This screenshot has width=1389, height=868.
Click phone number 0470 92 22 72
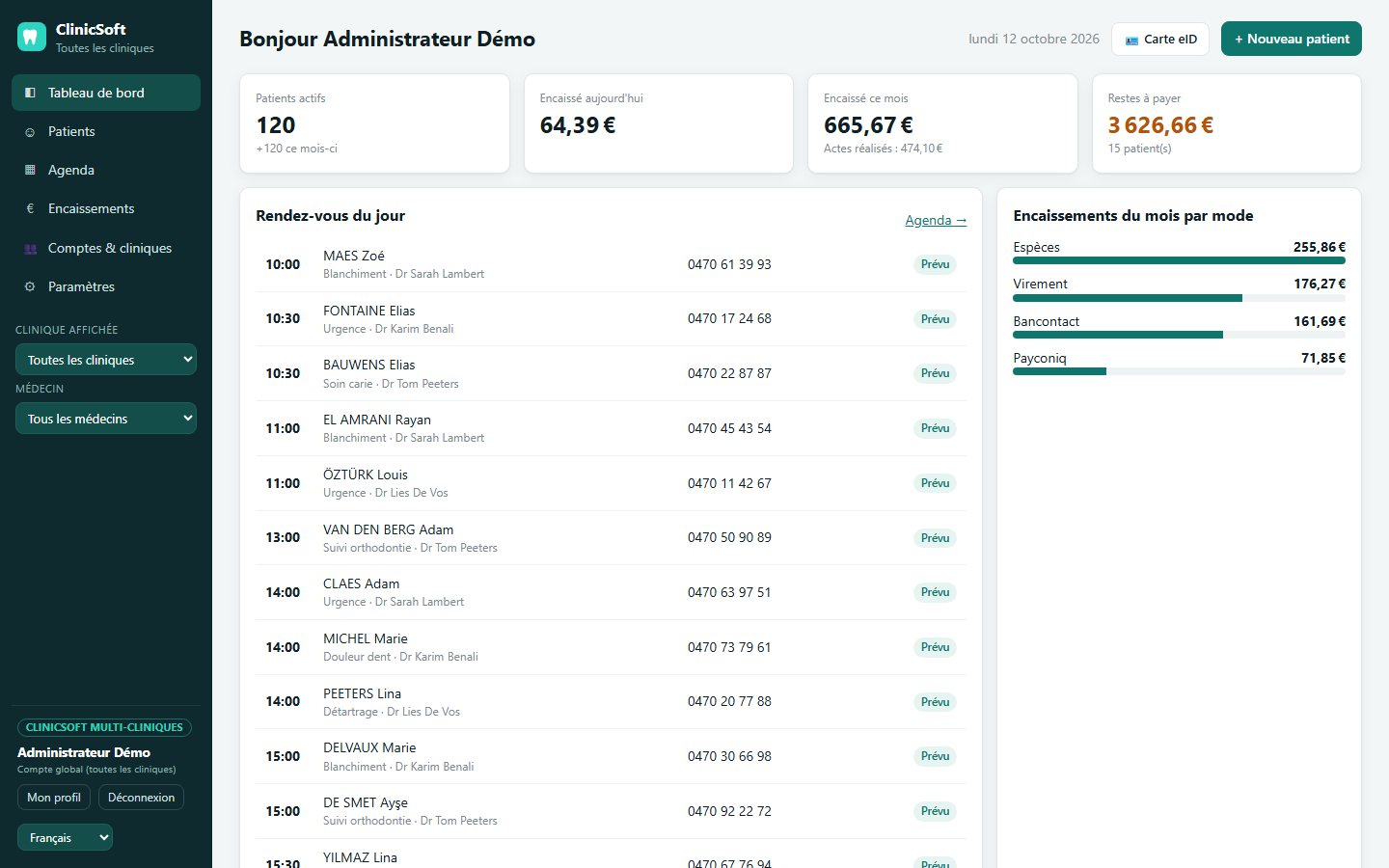tap(729, 811)
